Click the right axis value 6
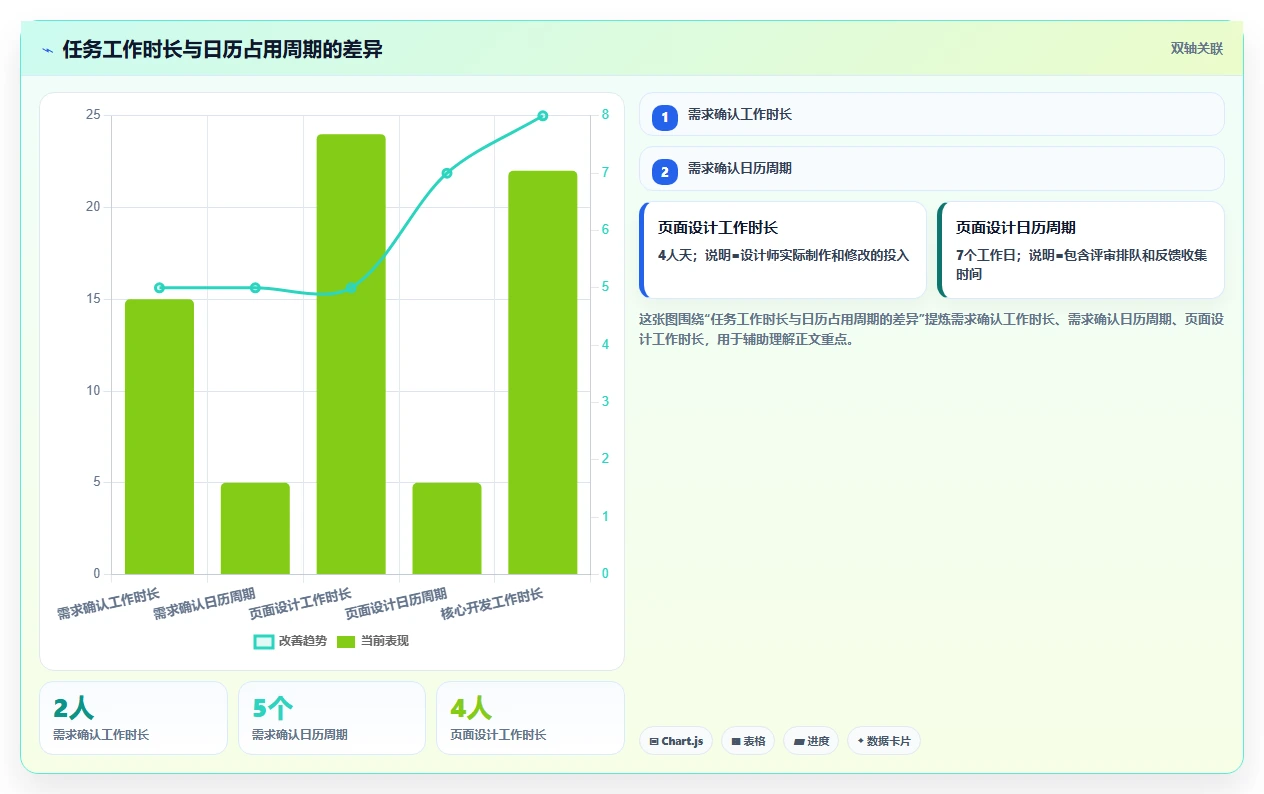1264x794 pixels. [x=605, y=230]
